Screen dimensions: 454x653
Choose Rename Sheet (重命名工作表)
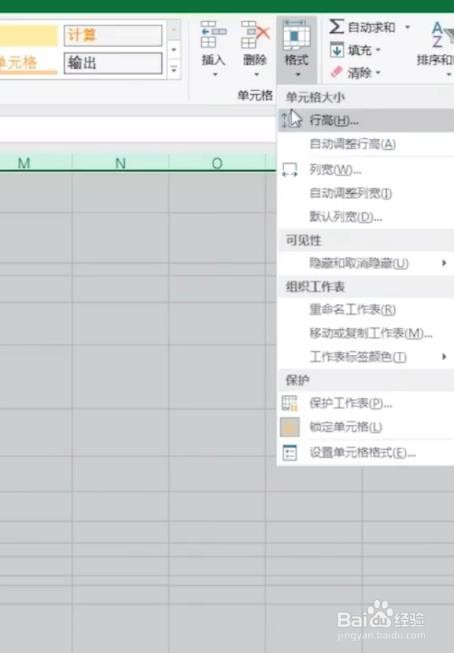(x=366, y=310)
